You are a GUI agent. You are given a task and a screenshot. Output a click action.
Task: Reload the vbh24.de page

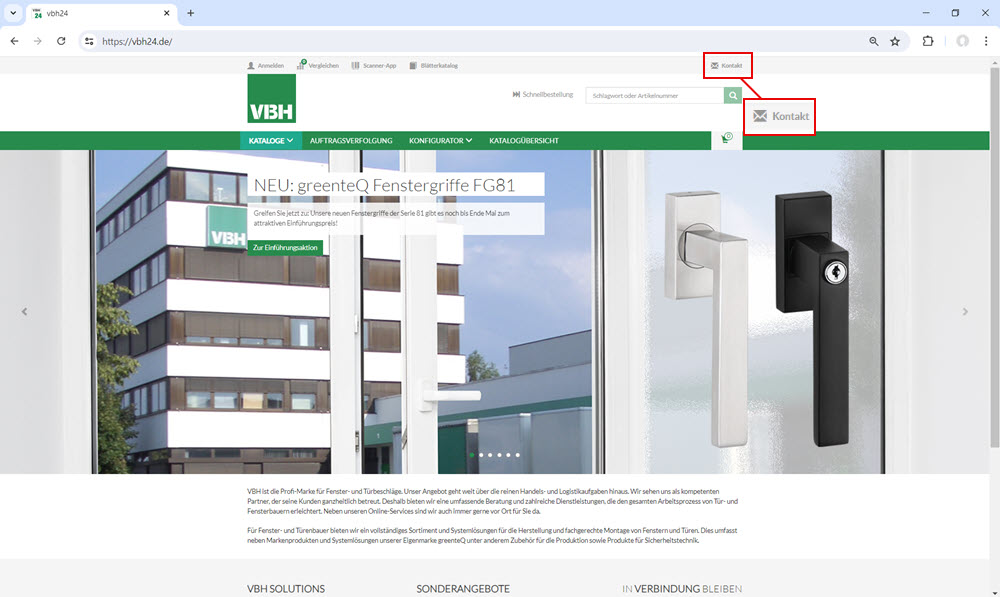(61, 41)
